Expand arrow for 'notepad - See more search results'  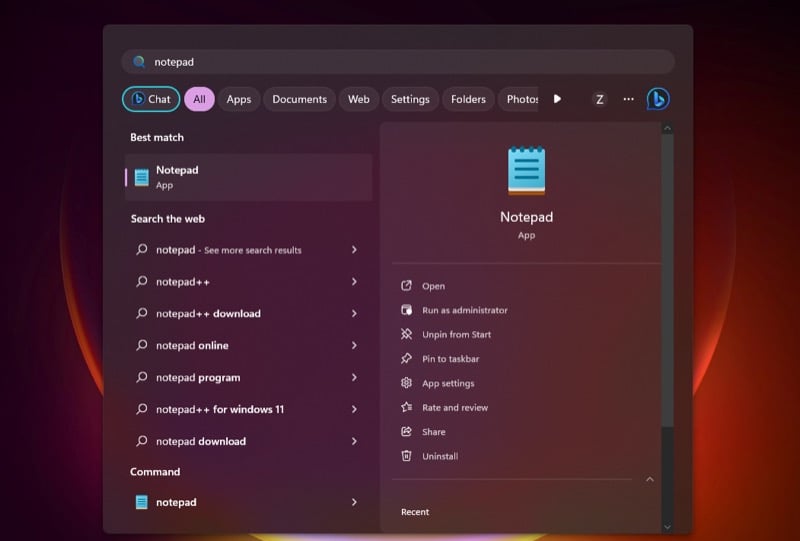[354, 250]
